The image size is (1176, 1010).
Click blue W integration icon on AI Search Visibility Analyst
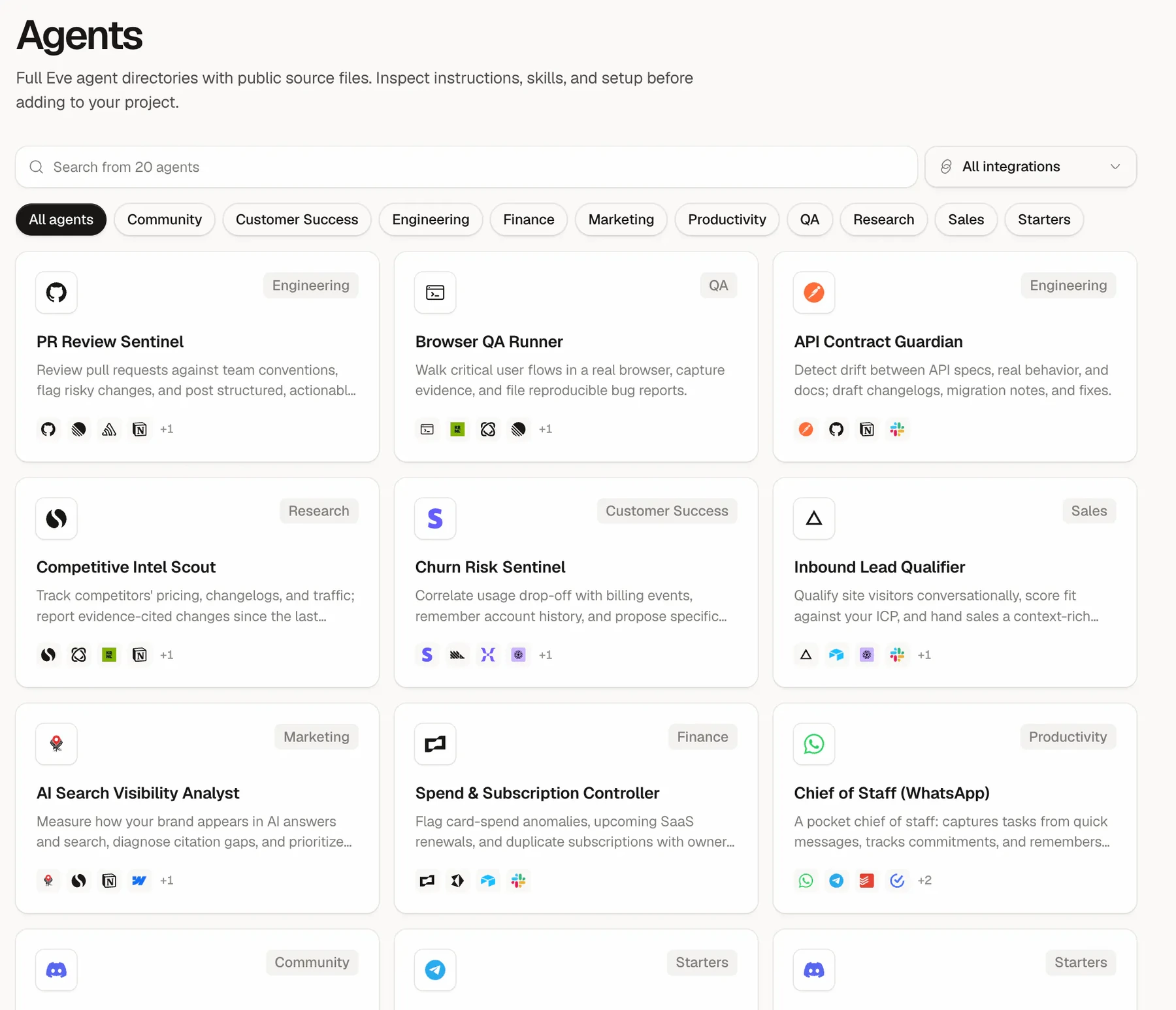(140, 881)
